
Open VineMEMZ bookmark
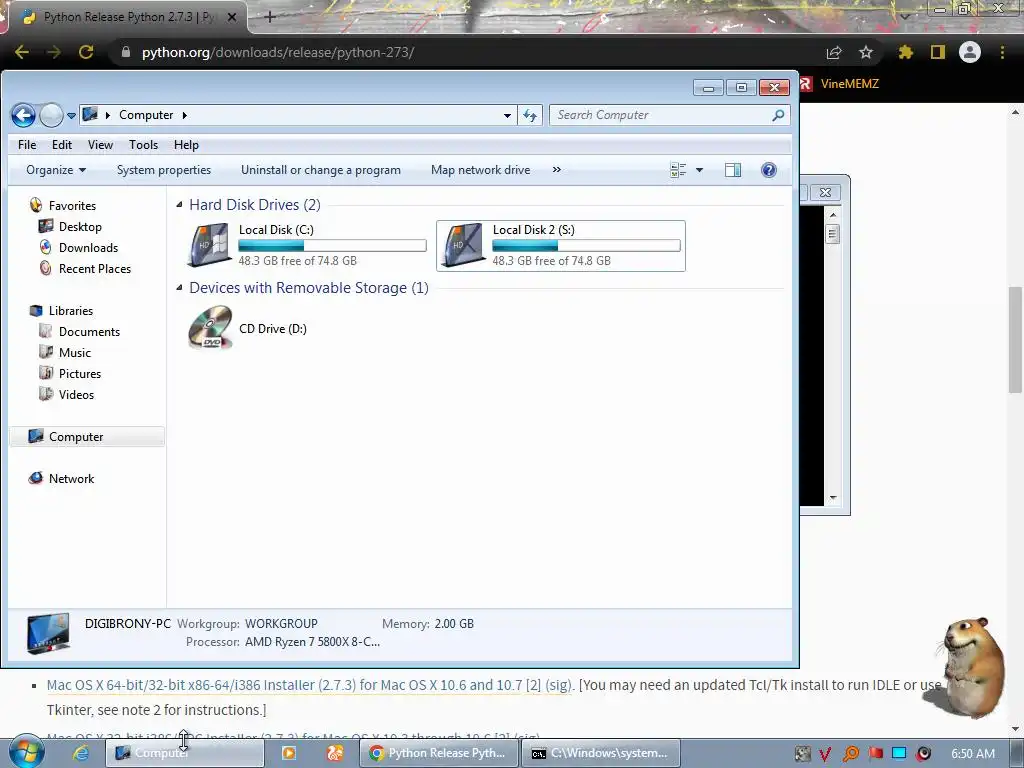pyautogui.click(x=840, y=84)
